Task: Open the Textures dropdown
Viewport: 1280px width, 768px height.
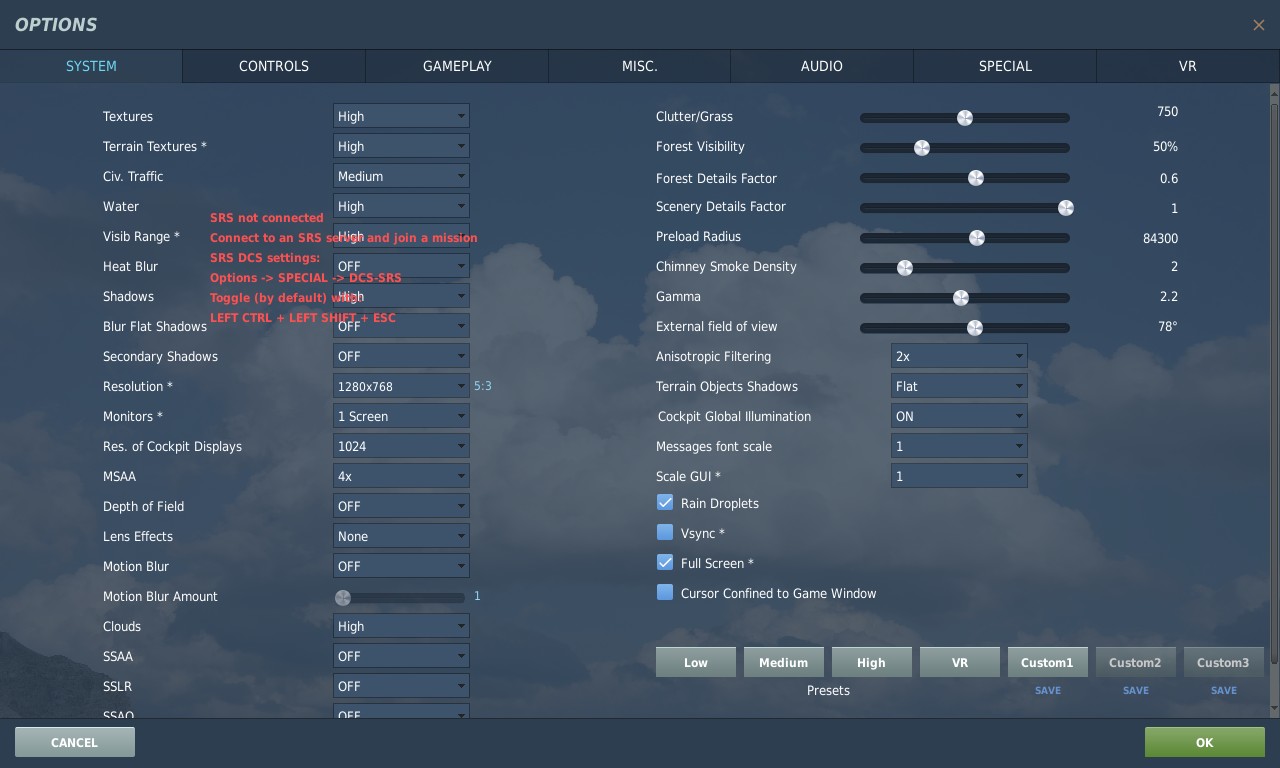Action: (401, 116)
